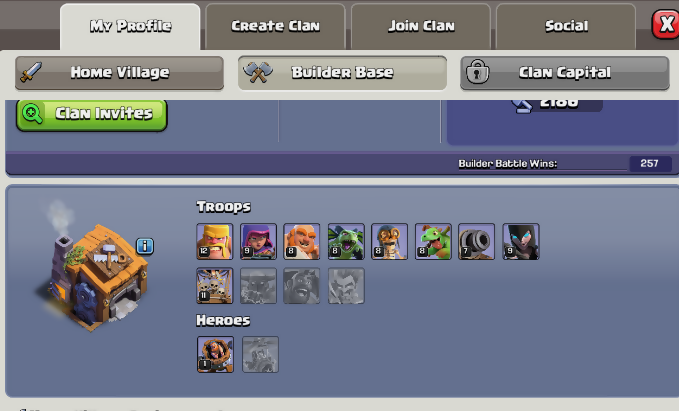Open the Join Clan tab
The height and width of the screenshot is (411, 679).
(421, 26)
